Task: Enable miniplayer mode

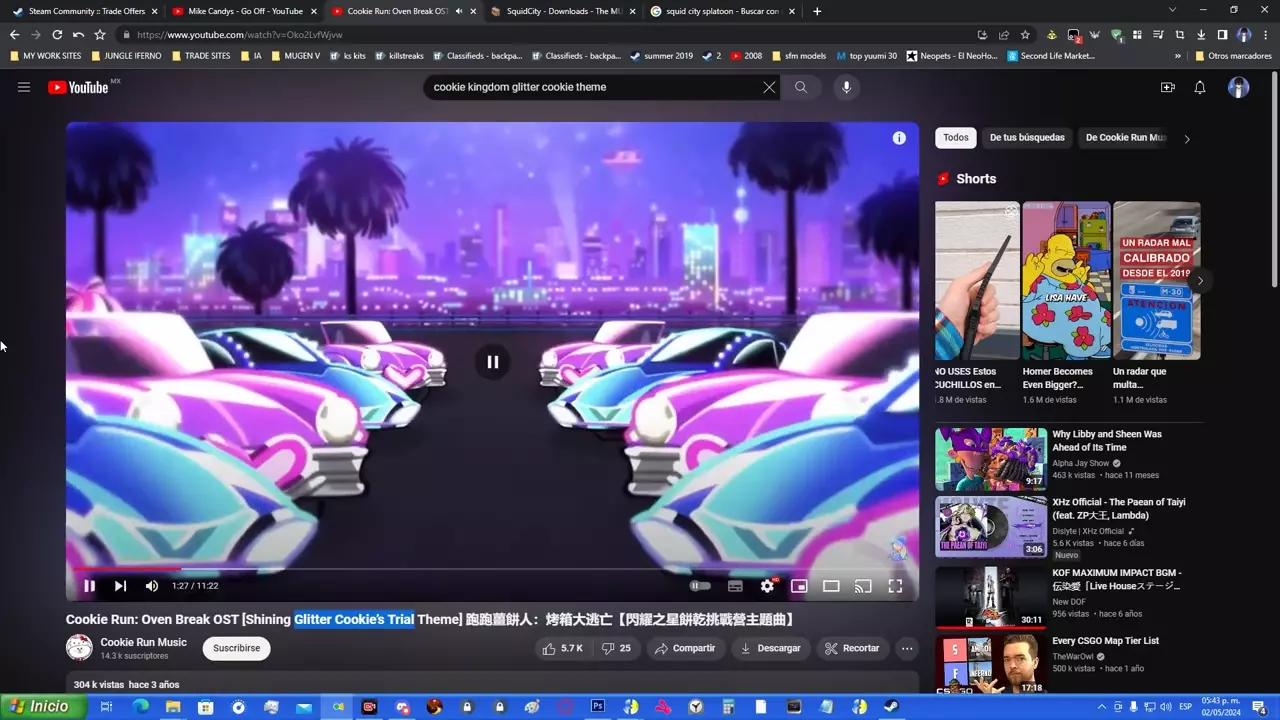Action: pyautogui.click(x=799, y=586)
